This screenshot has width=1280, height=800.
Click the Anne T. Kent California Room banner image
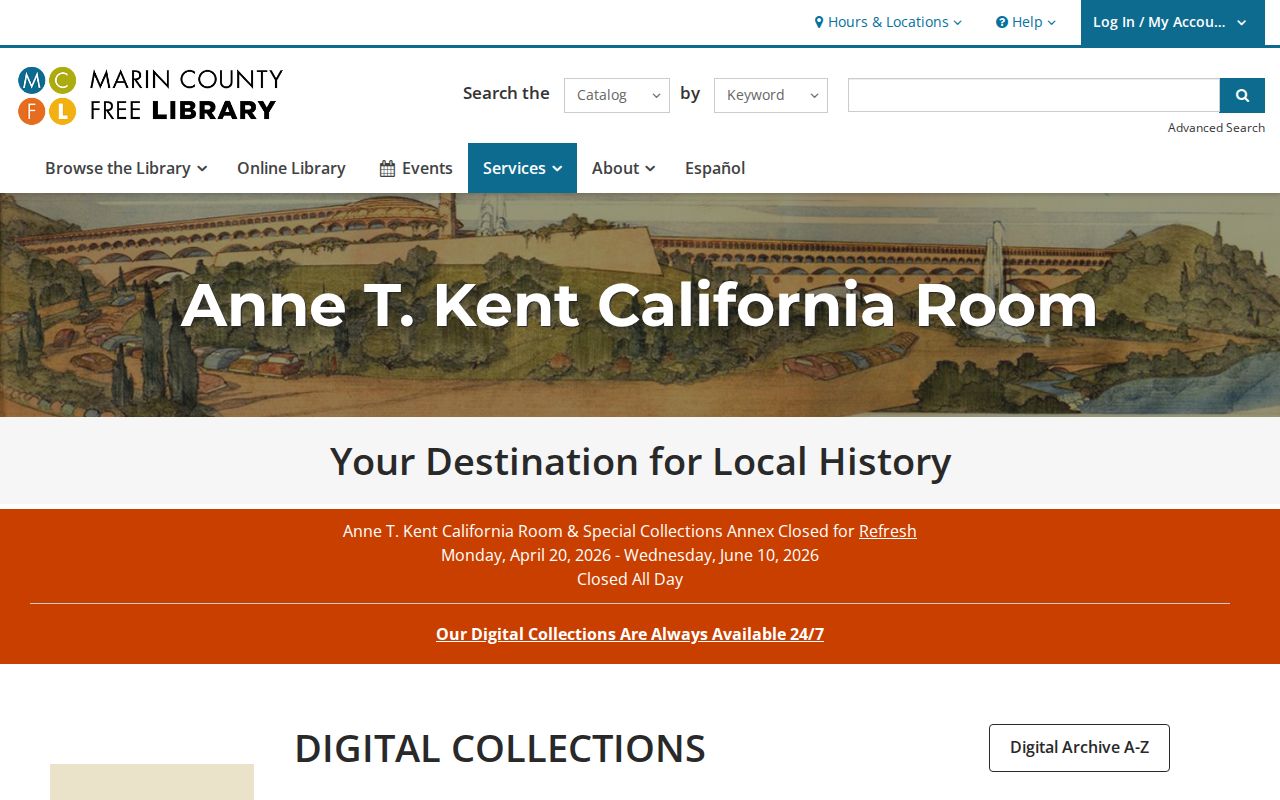click(640, 305)
